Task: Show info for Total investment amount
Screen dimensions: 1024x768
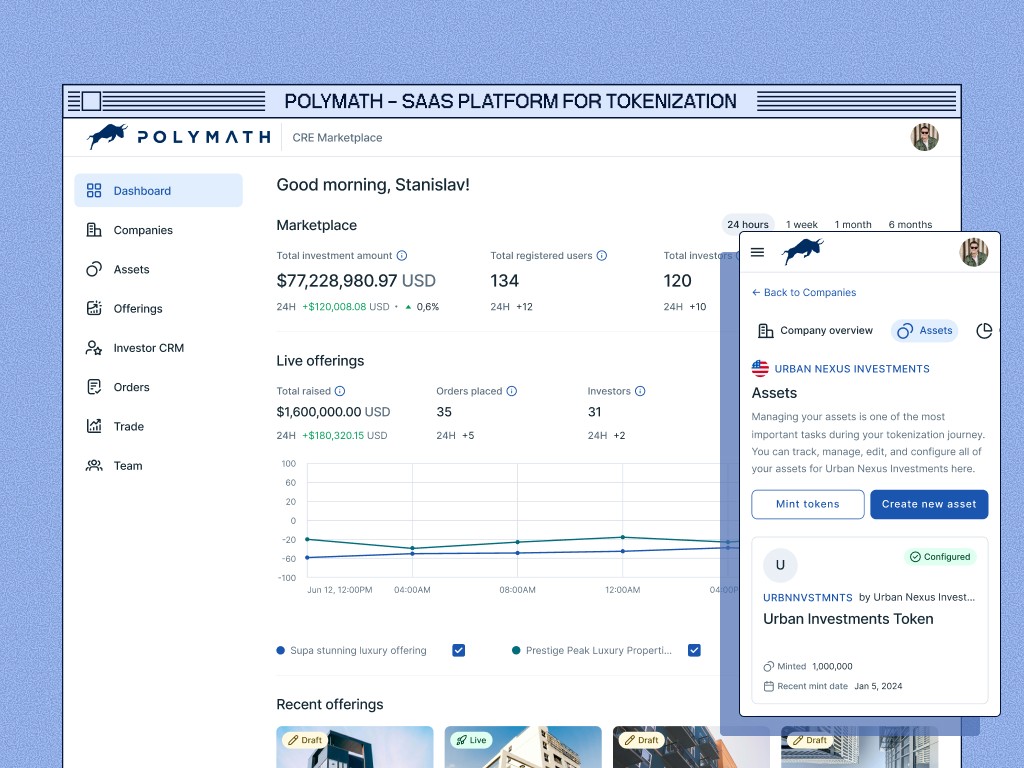Action: pos(402,255)
